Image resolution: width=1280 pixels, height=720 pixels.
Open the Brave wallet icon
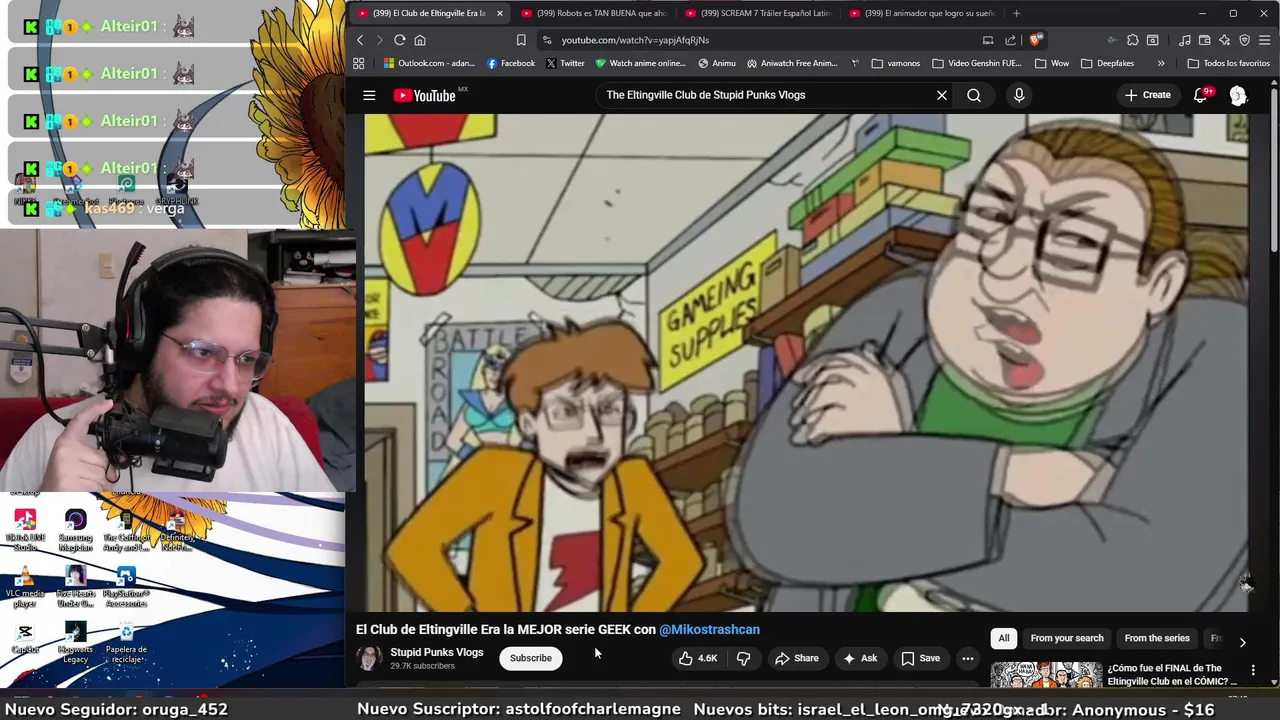click(x=1205, y=40)
